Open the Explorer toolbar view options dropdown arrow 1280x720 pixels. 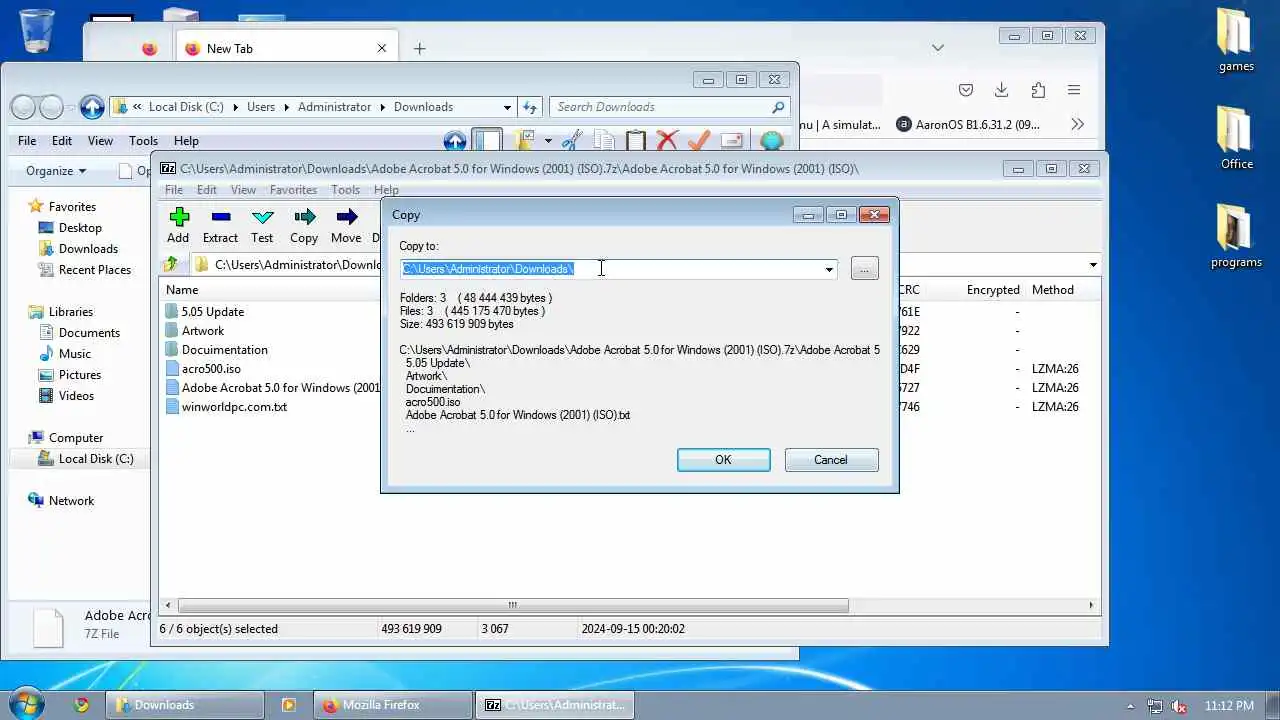tap(548, 141)
